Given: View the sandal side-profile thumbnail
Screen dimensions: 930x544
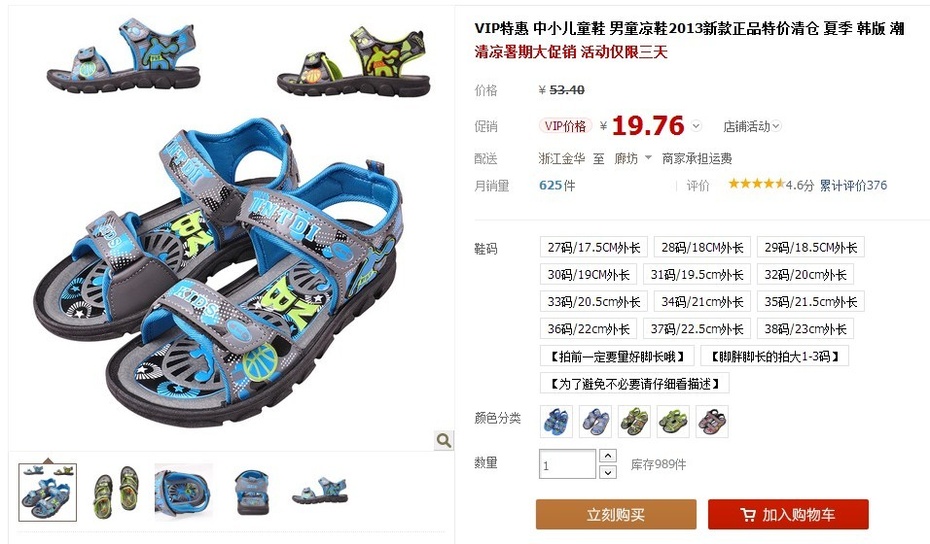Looking at the screenshot, I should 319,492.
